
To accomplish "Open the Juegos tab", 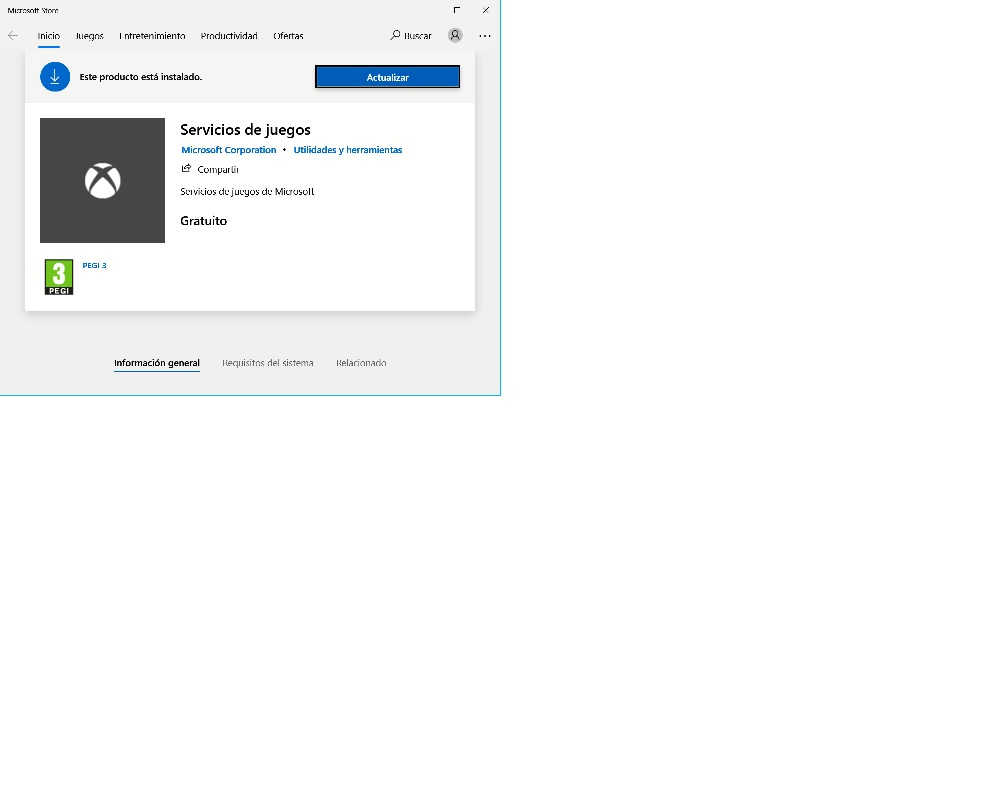I will click(89, 36).
